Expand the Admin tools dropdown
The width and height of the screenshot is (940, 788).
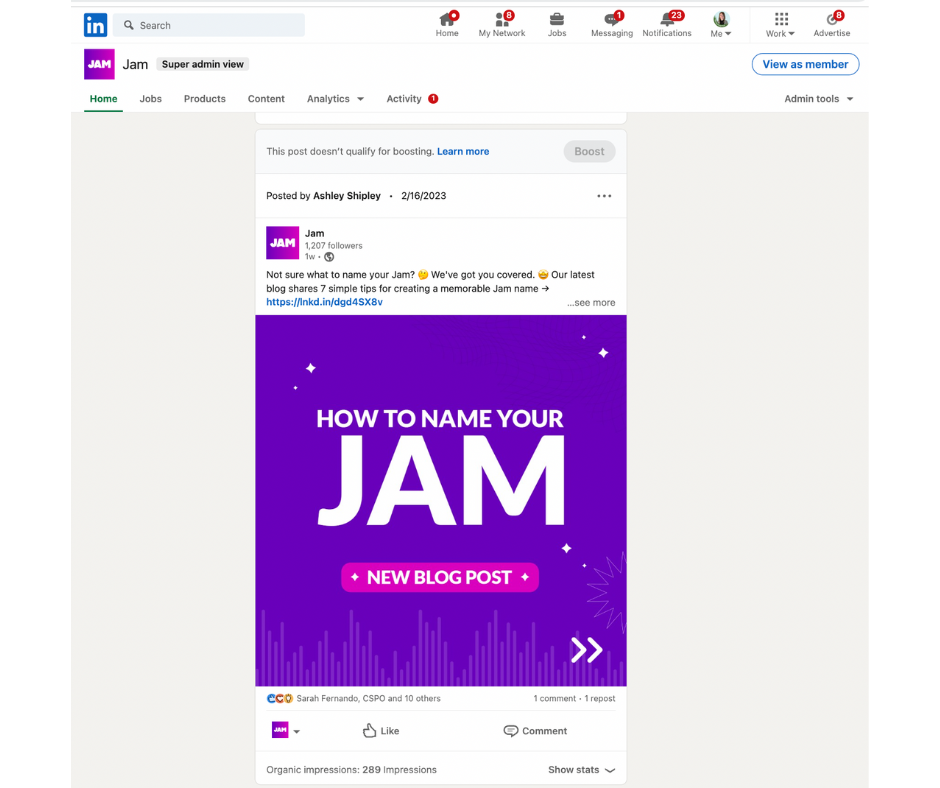coord(818,99)
